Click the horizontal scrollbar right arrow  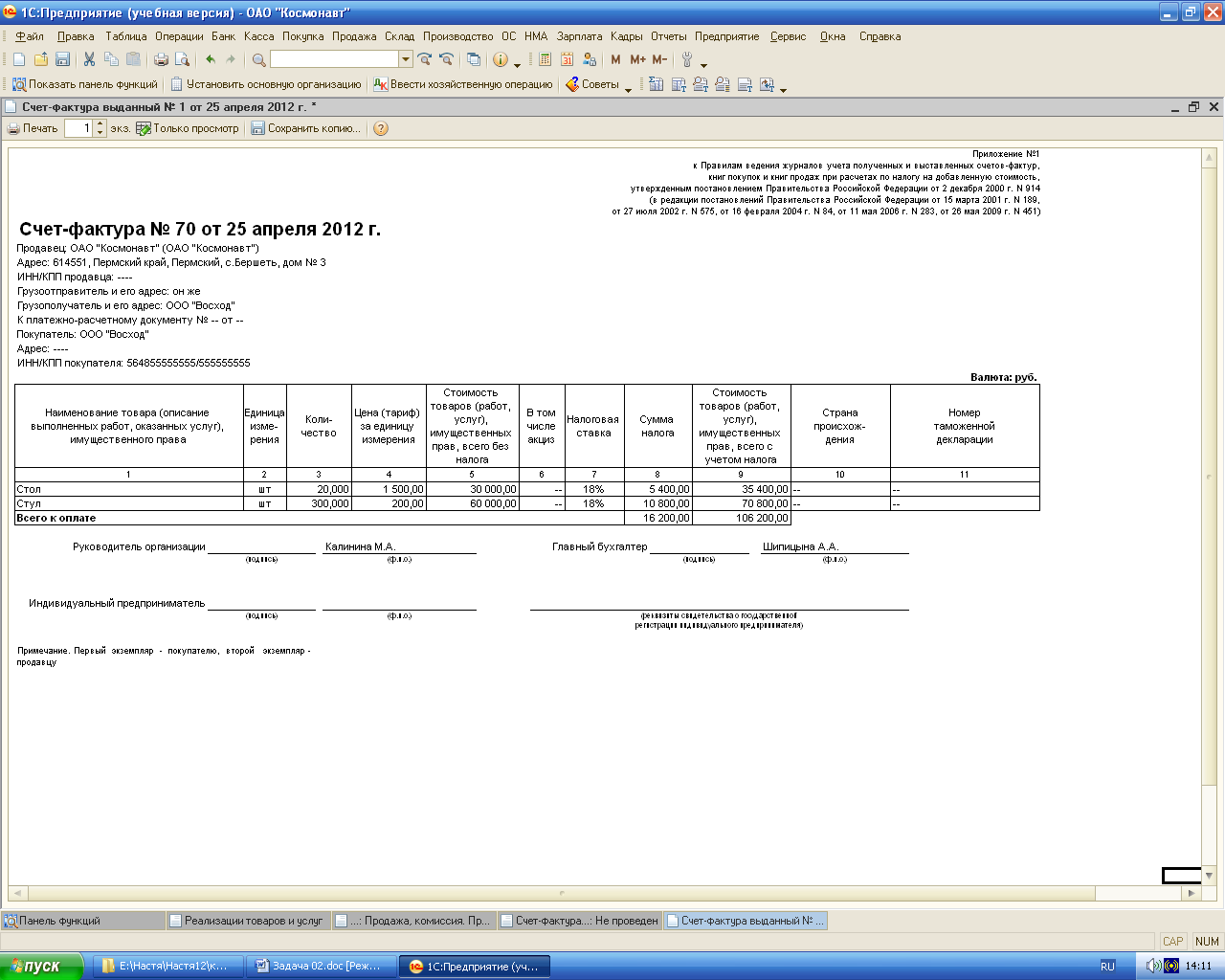click(1192, 893)
